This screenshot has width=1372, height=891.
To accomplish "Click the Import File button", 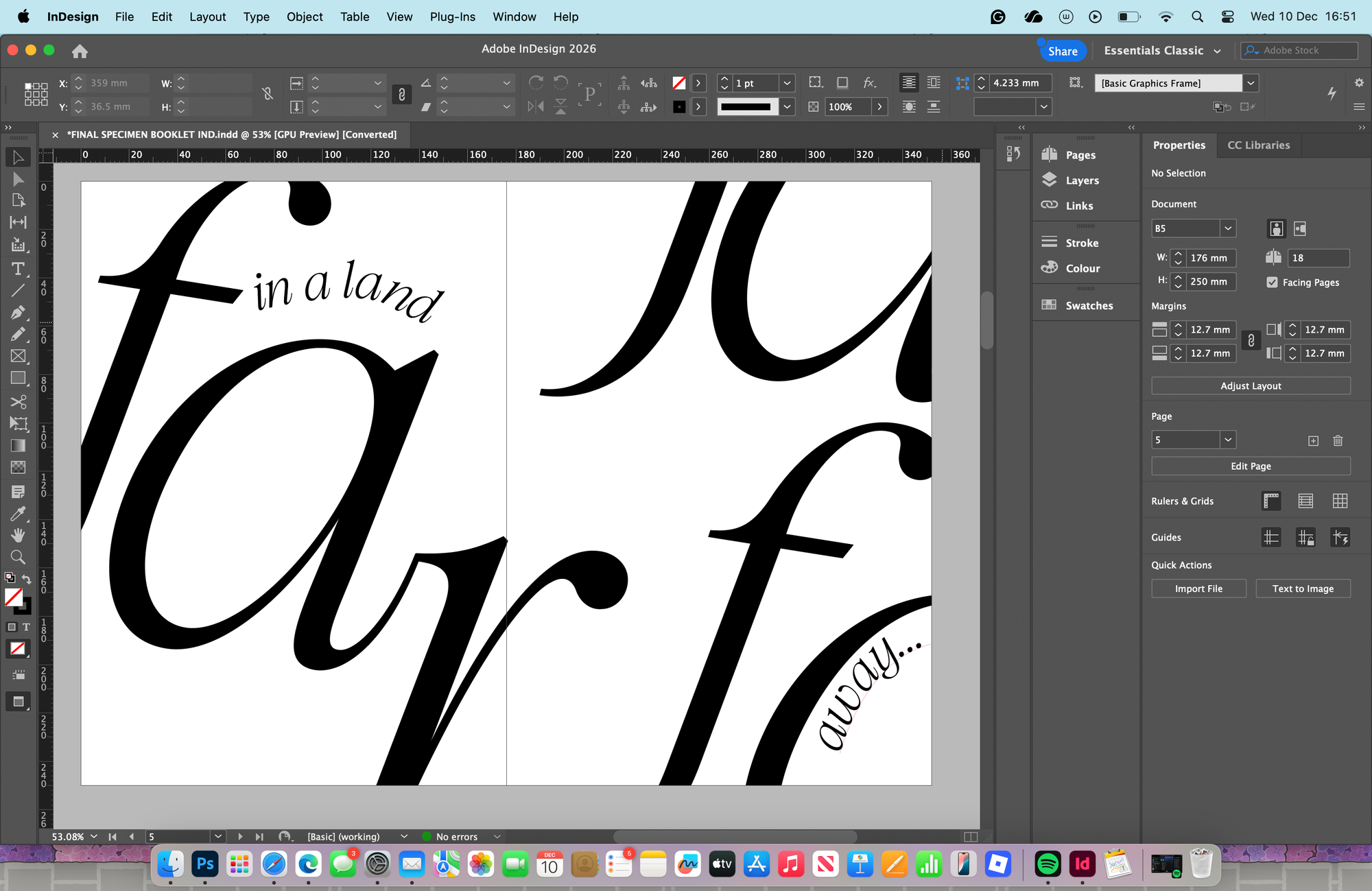I will click(1198, 589).
